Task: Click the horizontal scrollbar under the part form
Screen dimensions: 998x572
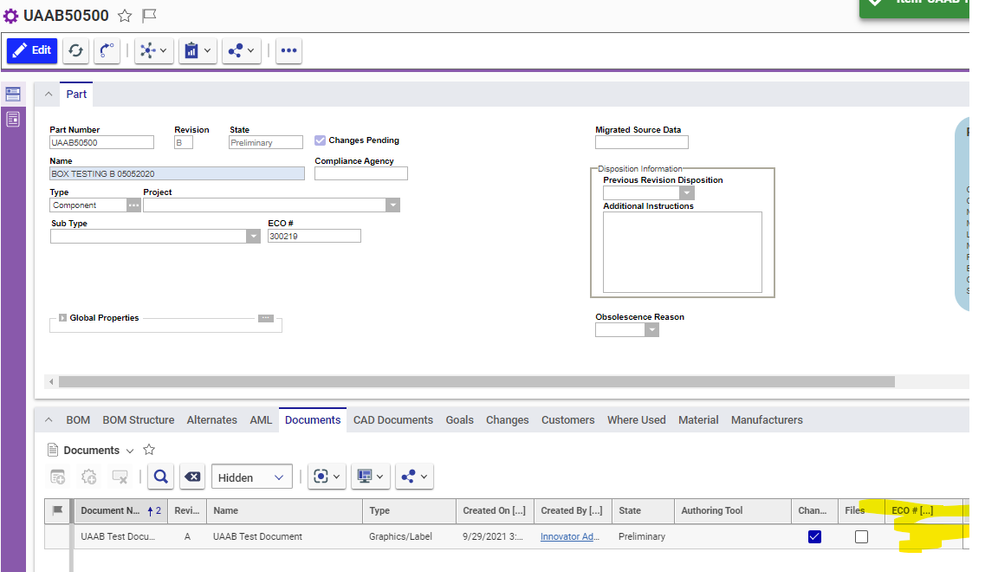Action: click(x=476, y=382)
